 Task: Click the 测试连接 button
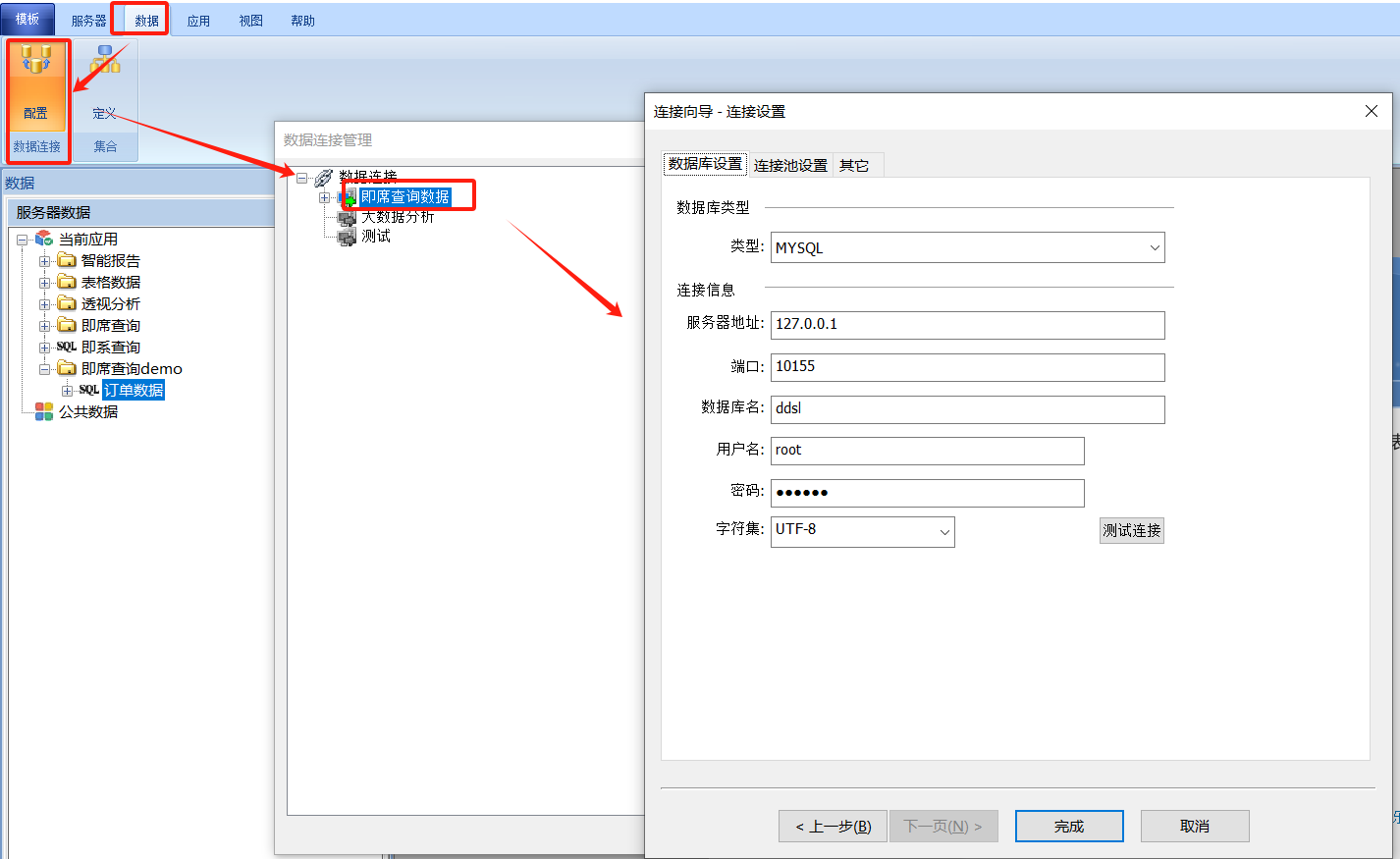(1132, 531)
